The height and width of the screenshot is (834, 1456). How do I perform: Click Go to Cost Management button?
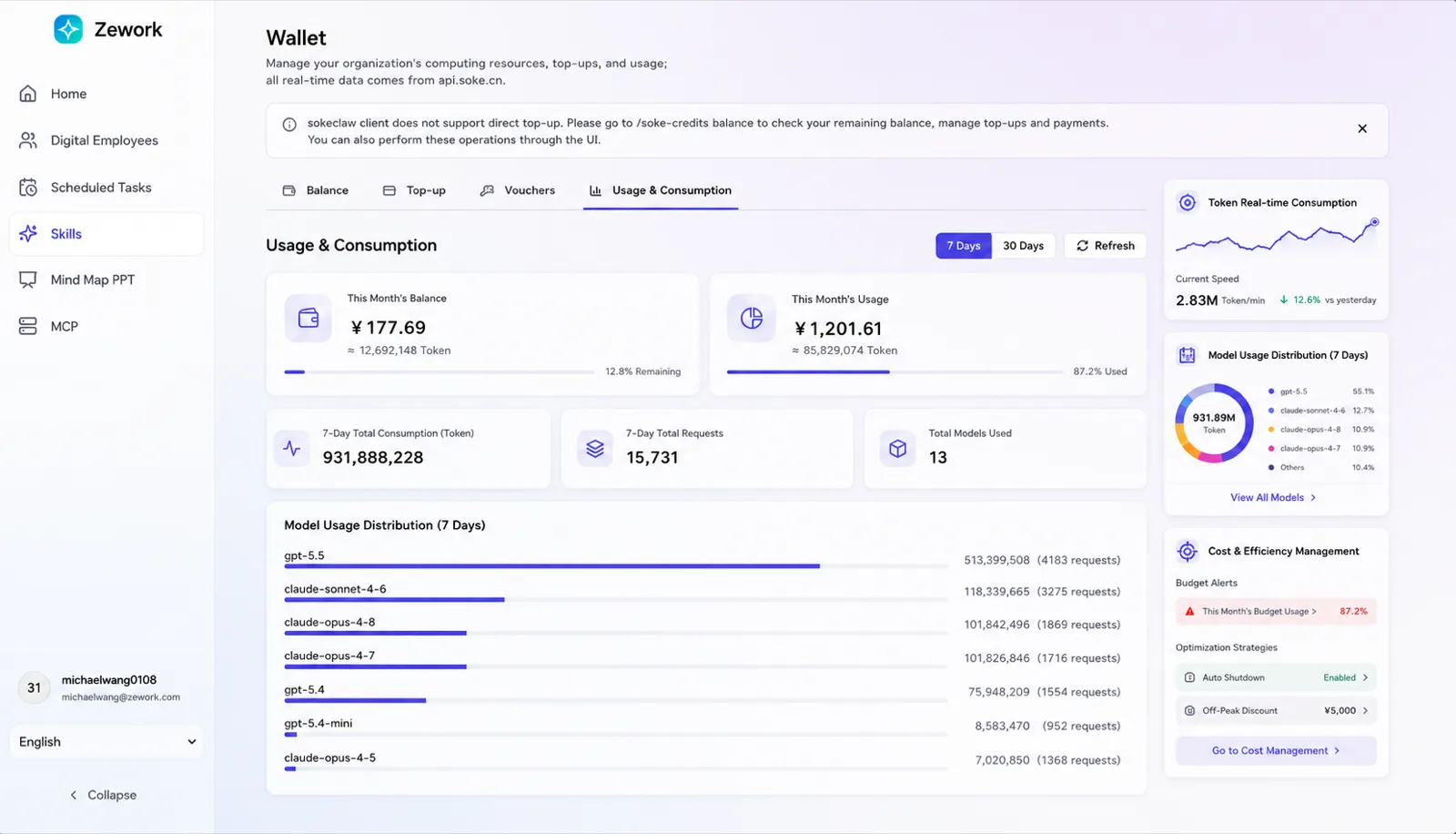point(1276,750)
